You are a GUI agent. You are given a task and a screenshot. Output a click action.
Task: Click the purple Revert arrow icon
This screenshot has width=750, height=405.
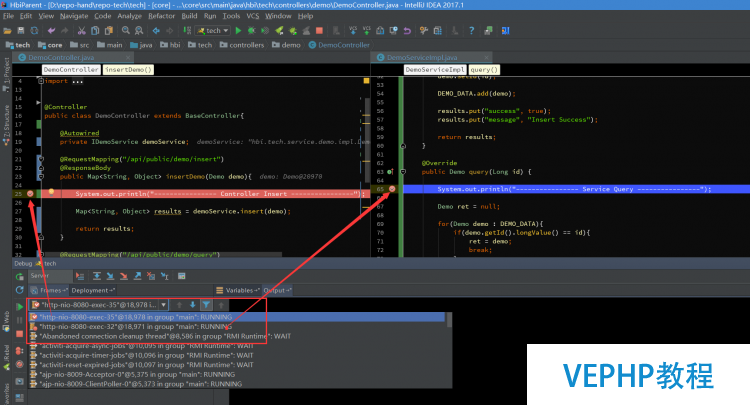pos(407,31)
